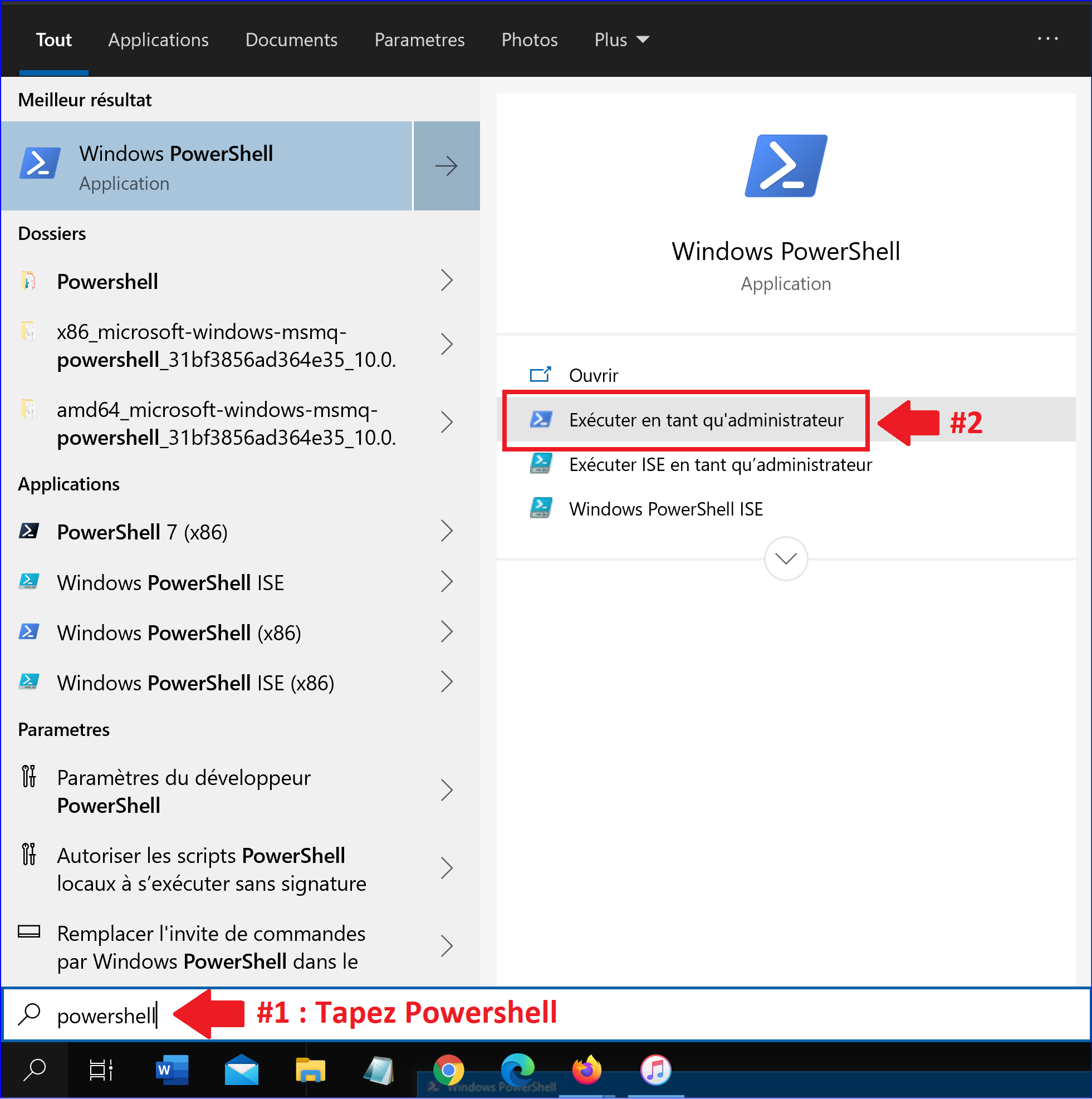This screenshot has height=1099, width=1092.
Task: Expand the Autoriser les scripts PowerShell chevron
Action: coord(447,868)
